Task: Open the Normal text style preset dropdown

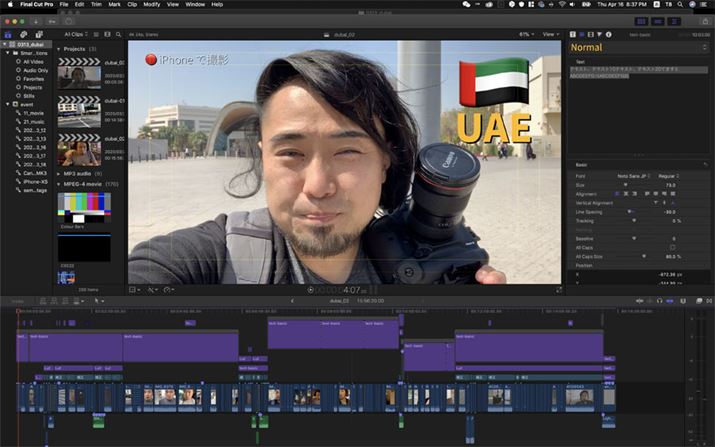Action: [x=638, y=48]
